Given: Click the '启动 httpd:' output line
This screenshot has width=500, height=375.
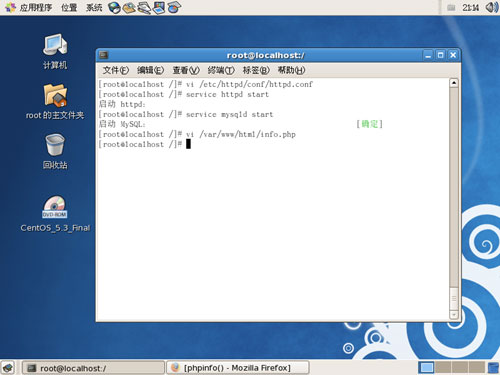Looking at the screenshot, I should [x=122, y=104].
